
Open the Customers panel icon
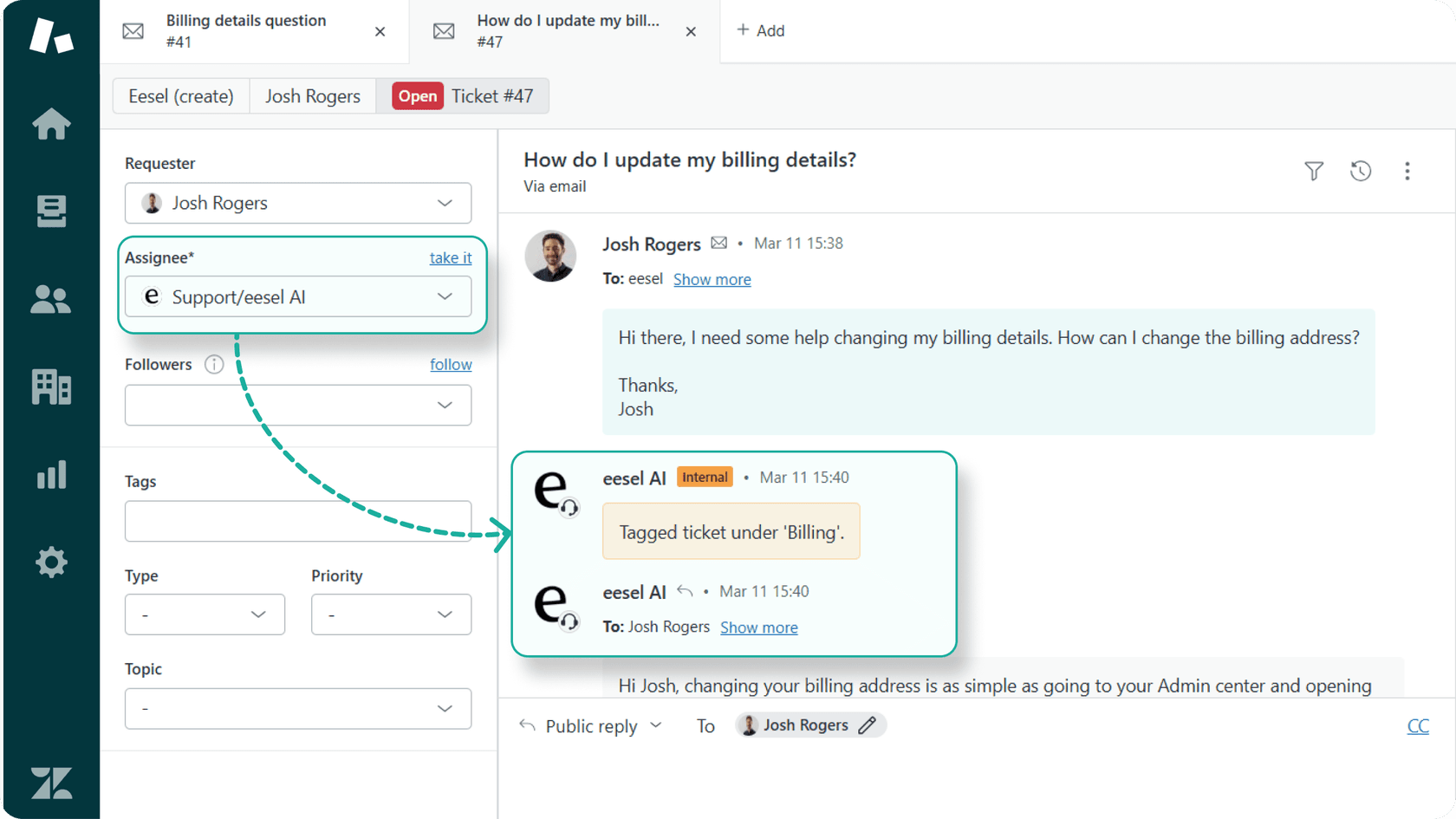click(51, 300)
